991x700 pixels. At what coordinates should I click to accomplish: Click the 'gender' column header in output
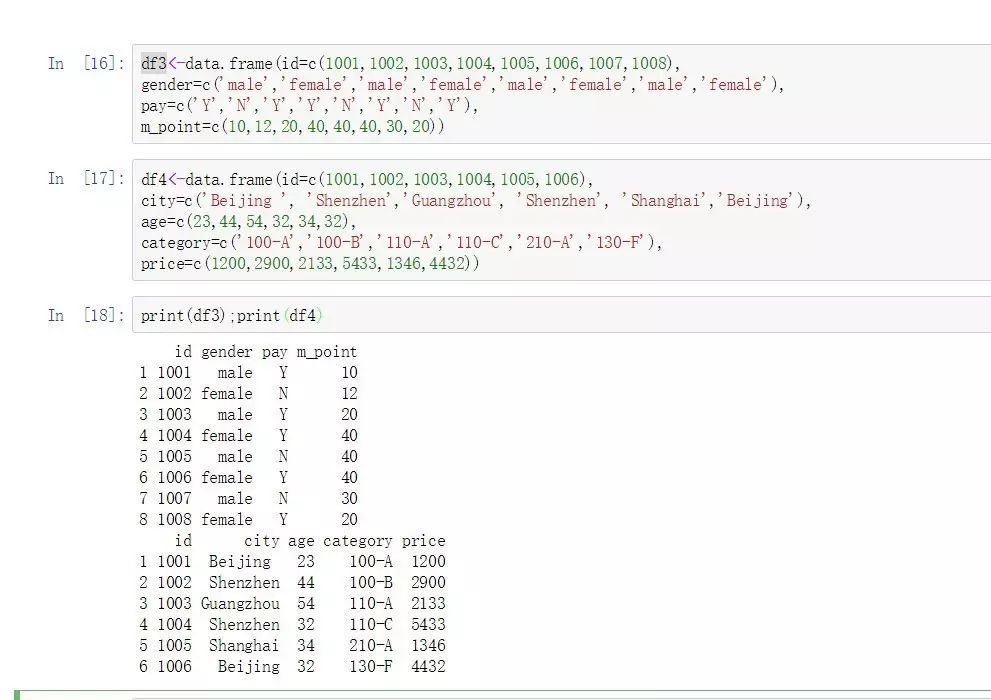[x=226, y=352]
